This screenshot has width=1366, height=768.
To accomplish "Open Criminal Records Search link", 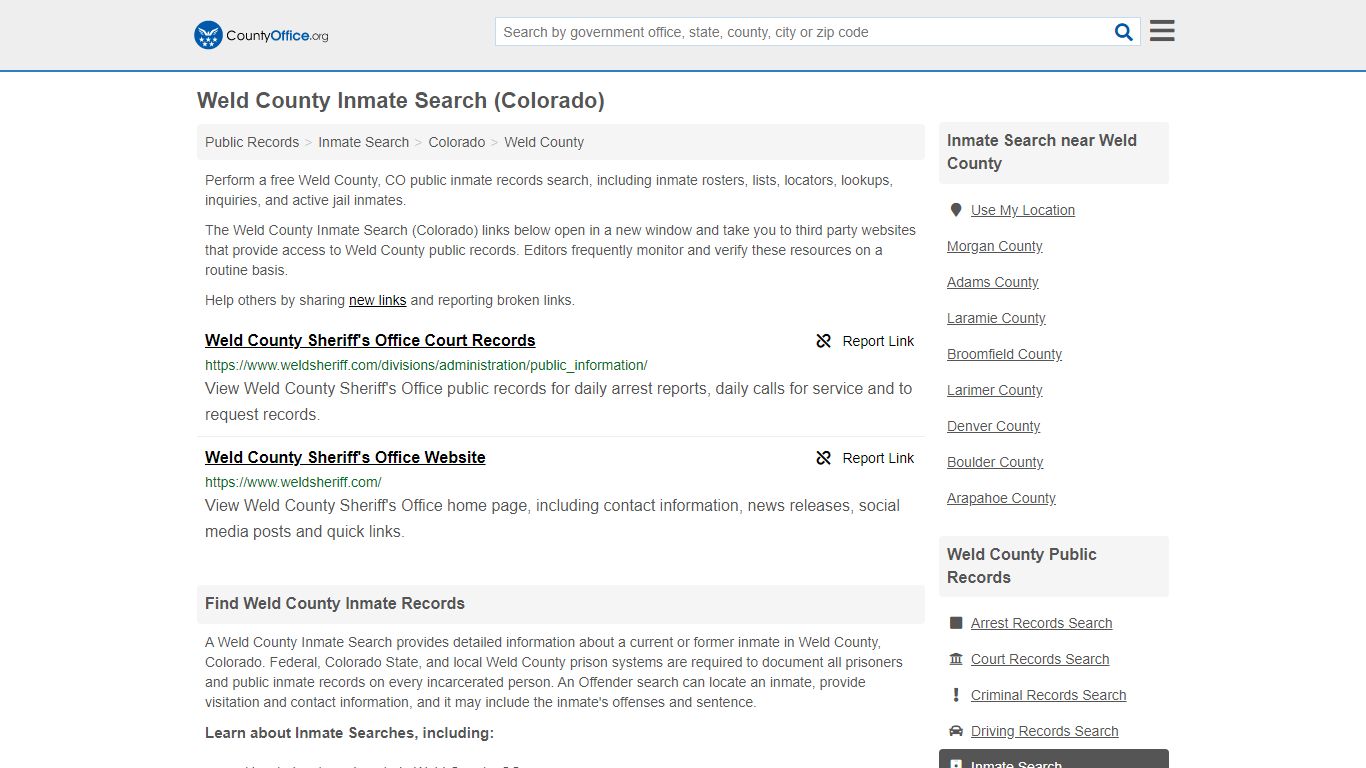I will click(1048, 695).
